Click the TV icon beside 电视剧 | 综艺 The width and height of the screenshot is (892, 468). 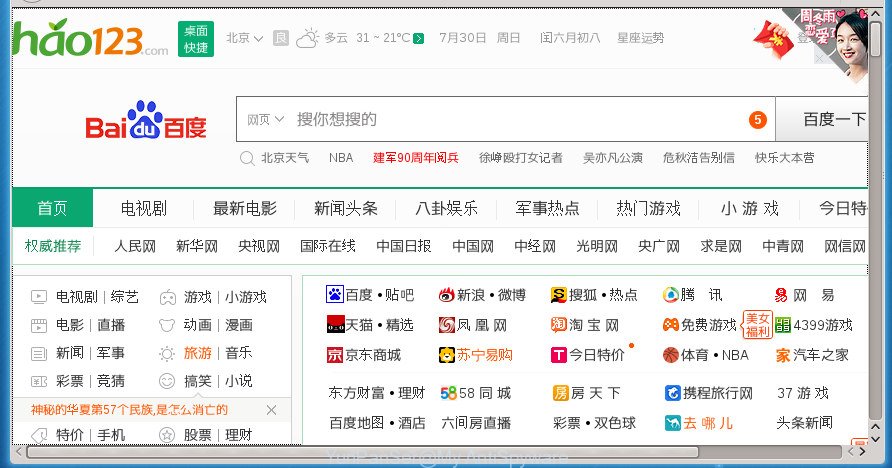click(39, 297)
